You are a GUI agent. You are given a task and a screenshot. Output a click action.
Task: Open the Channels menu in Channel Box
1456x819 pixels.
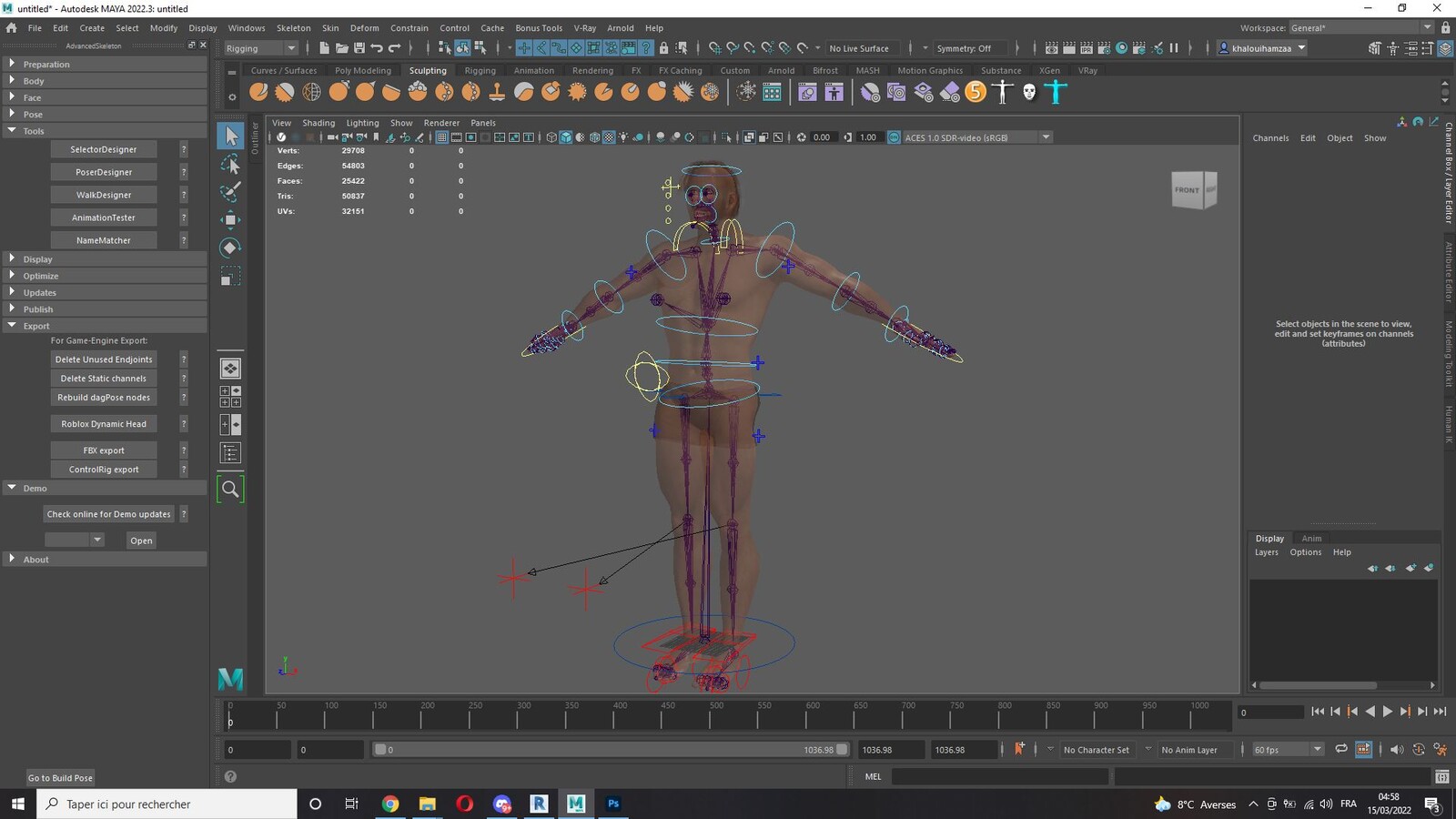click(1270, 138)
